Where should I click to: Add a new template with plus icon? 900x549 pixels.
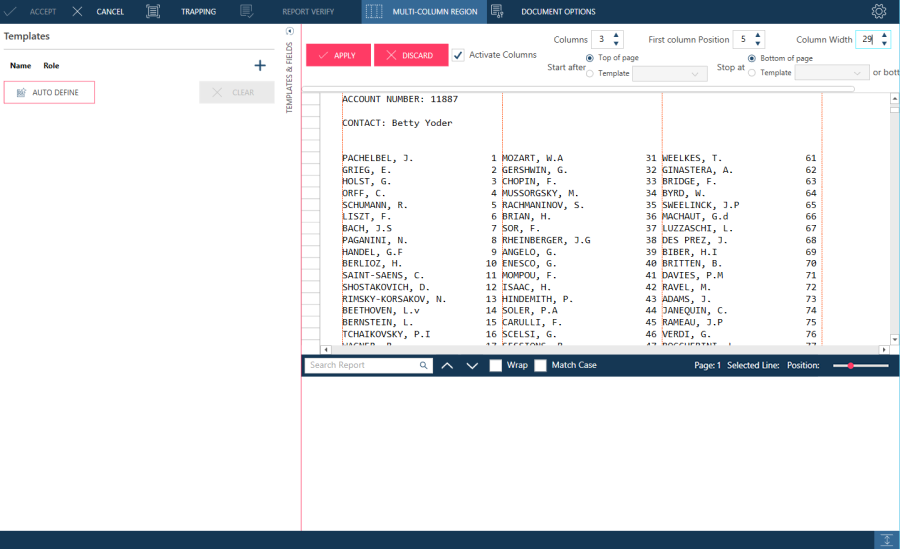(260, 65)
